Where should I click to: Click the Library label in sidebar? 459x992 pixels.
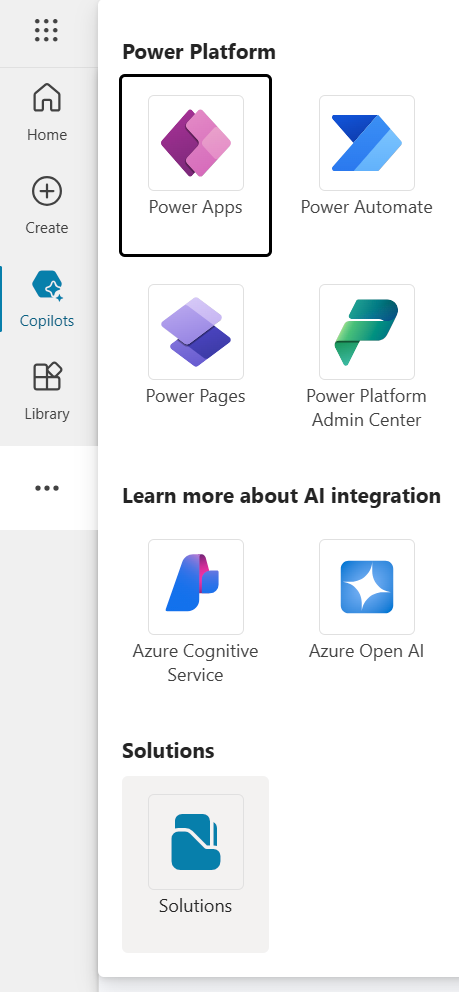(47, 414)
